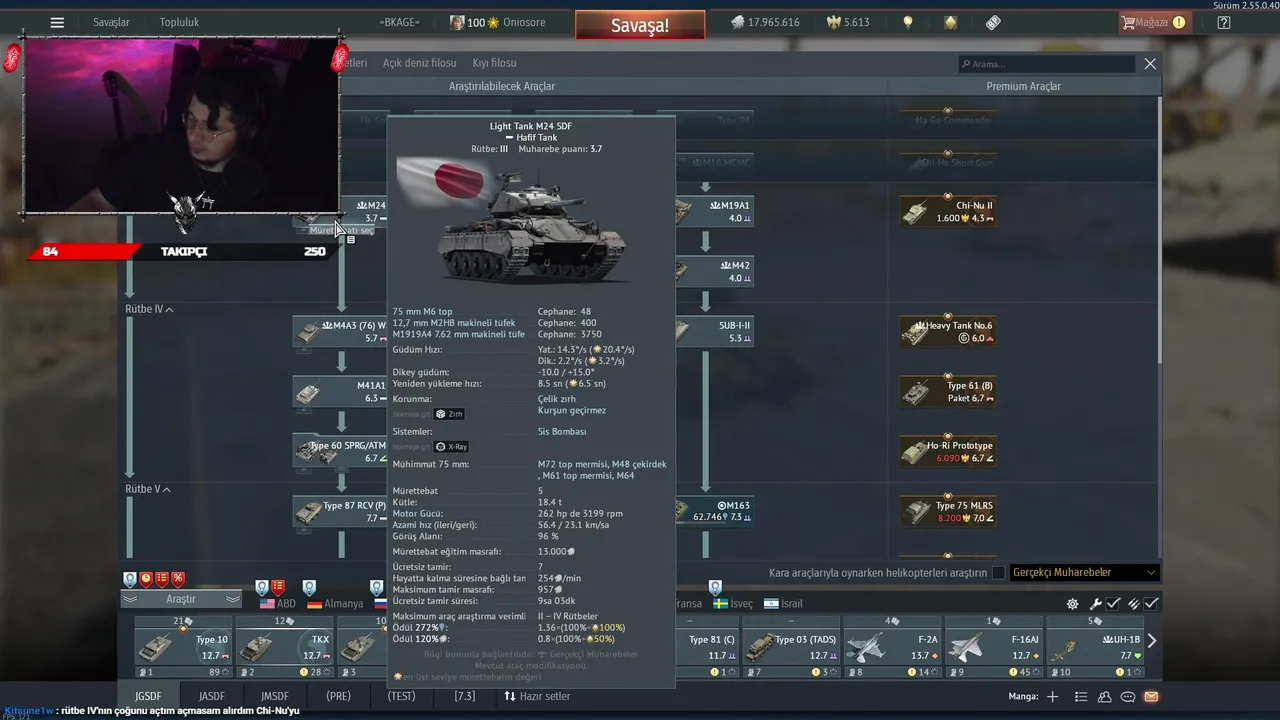This screenshot has height=720, width=1280.
Task: Select the Chi-Nu II premium vehicle
Action: (x=947, y=211)
